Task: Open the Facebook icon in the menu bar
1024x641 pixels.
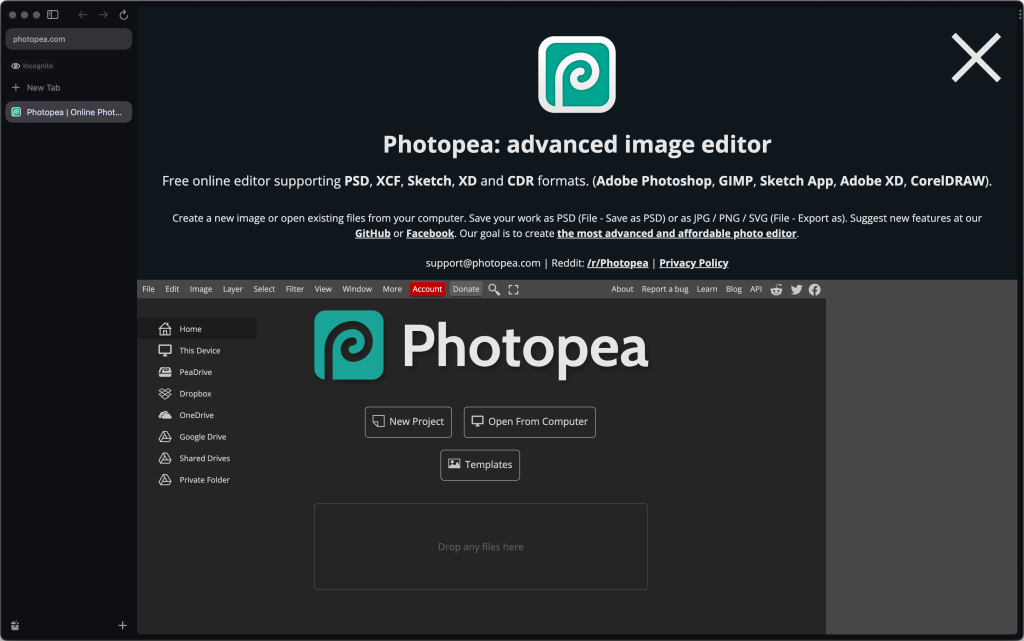Action: 815,289
